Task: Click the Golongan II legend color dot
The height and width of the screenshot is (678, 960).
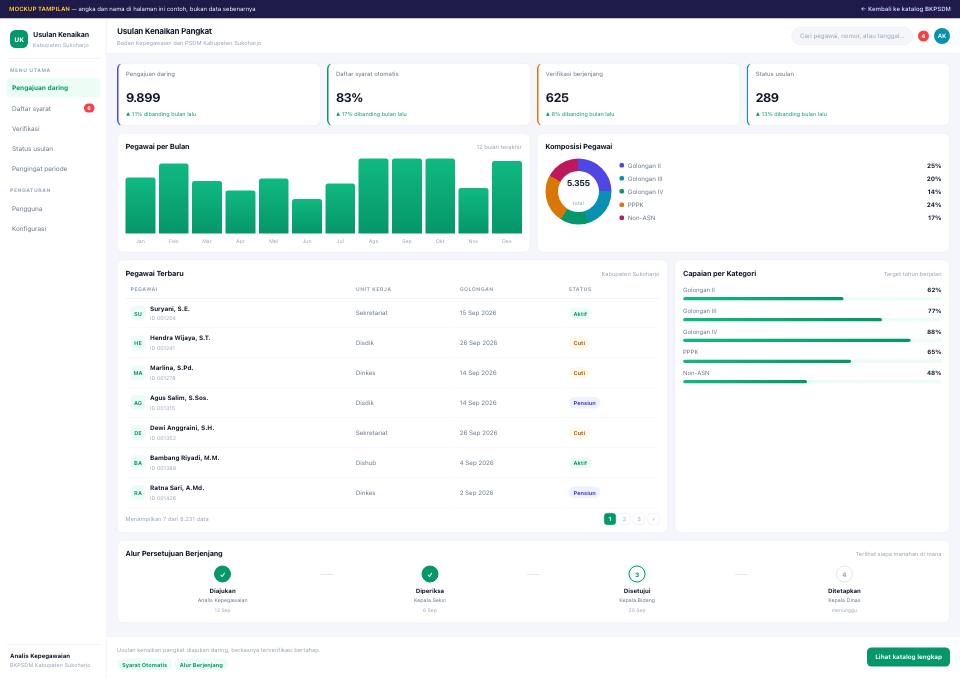Action: pyautogui.click(x=621, y=165)
